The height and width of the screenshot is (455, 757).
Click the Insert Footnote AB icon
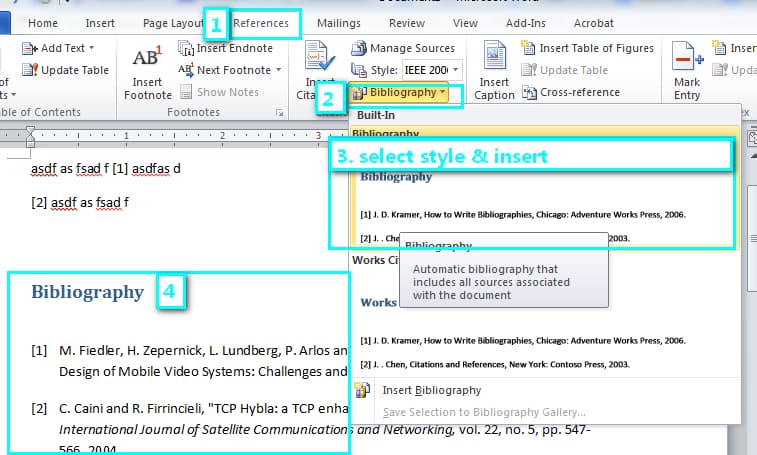click(x=148, y=57)
